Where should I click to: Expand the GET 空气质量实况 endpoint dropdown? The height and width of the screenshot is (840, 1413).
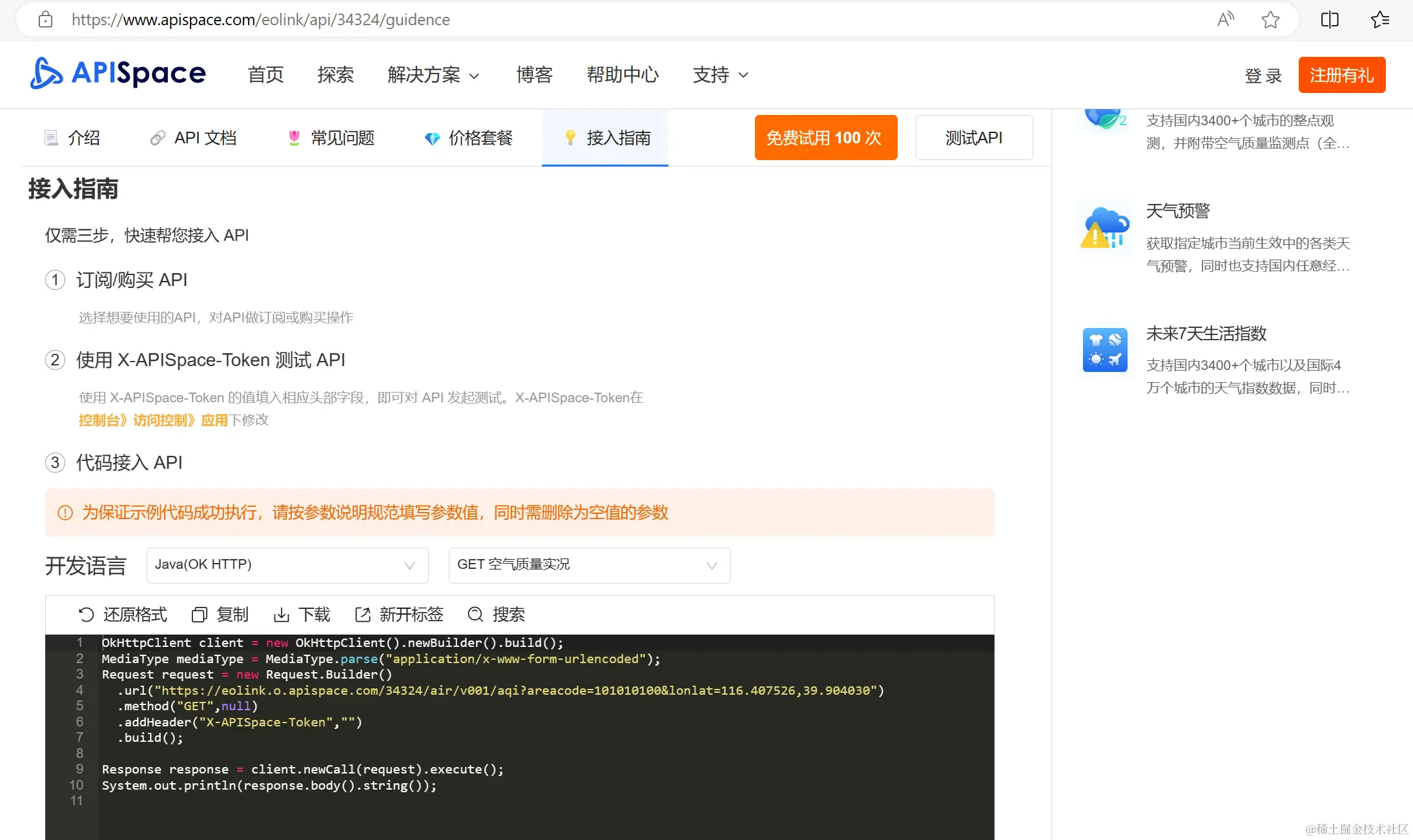[589, 565]
